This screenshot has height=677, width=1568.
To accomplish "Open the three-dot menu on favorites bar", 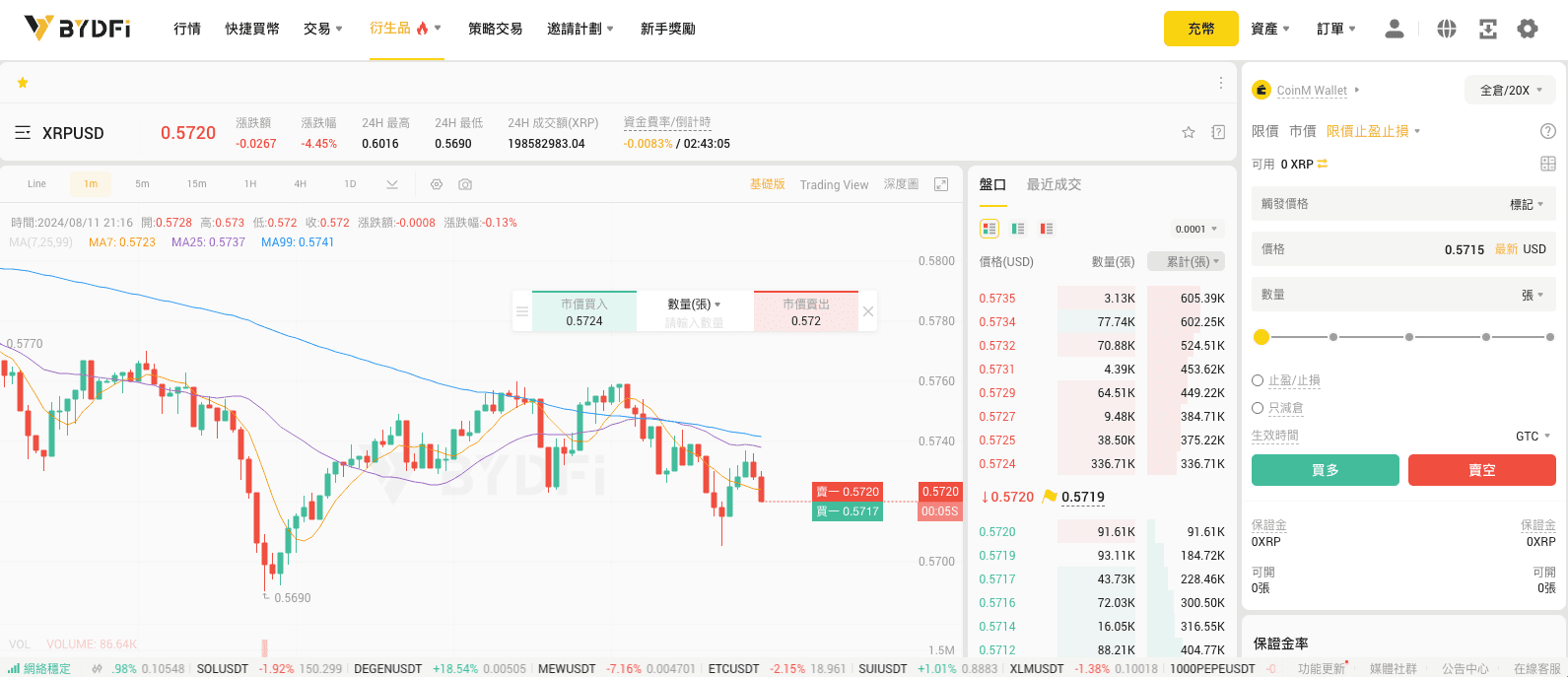I will (1220, 83).
